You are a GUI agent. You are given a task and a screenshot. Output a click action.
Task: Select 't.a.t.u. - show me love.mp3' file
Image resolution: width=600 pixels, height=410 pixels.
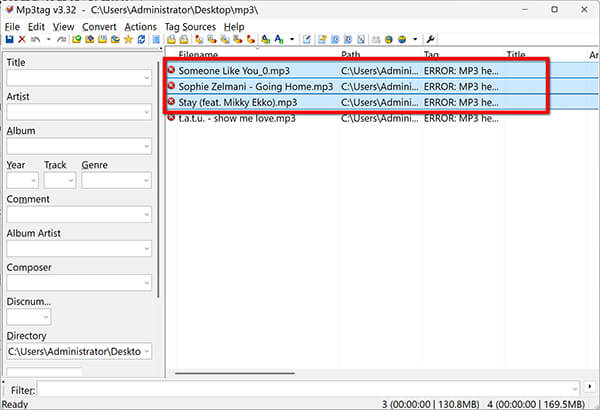(x=237, y=118)
